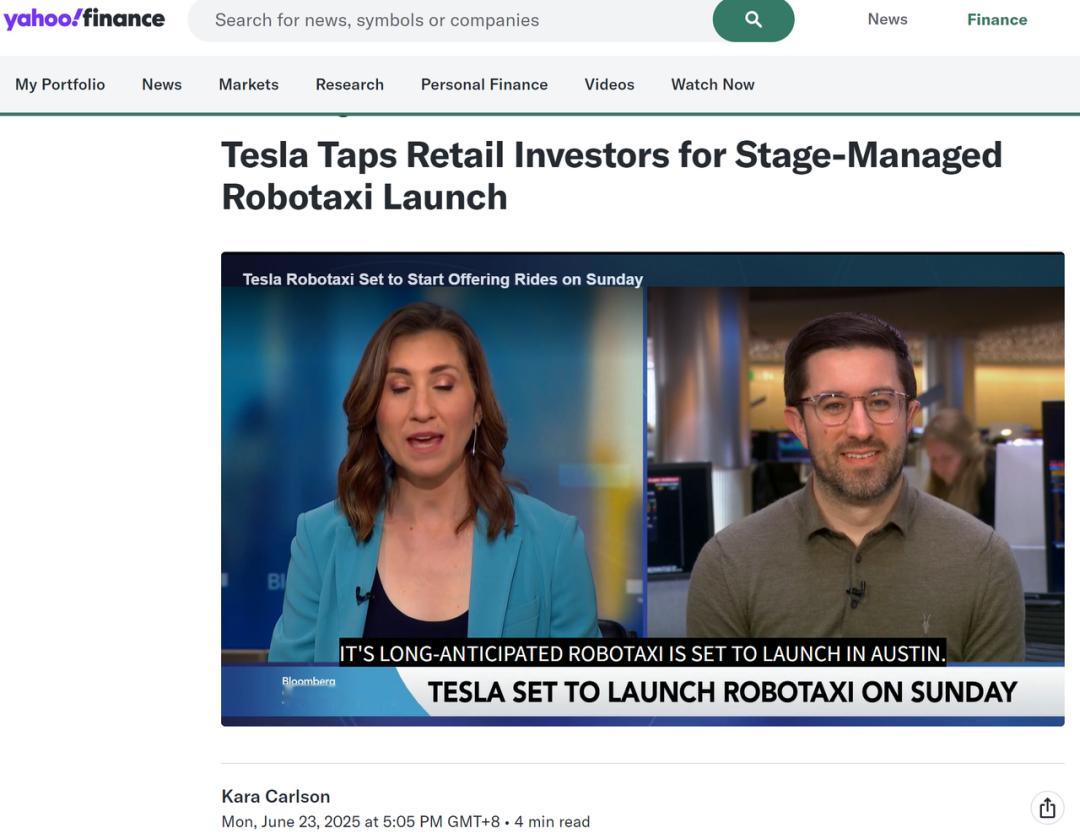The width and height of the screenshot is (1080, 839).
Task: Play the Tesla Robotaxi video
Action: 643,489
